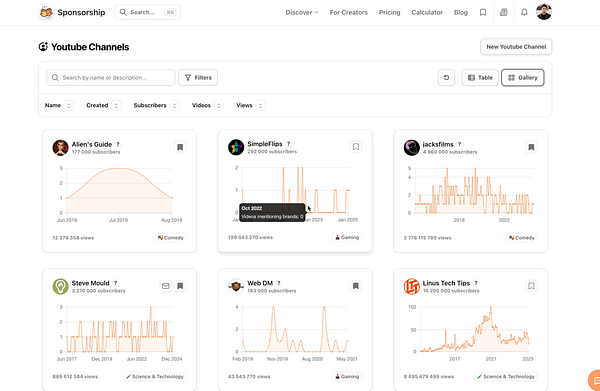
Task: Open the jacksfilms channel title
Action: point(438,144)
